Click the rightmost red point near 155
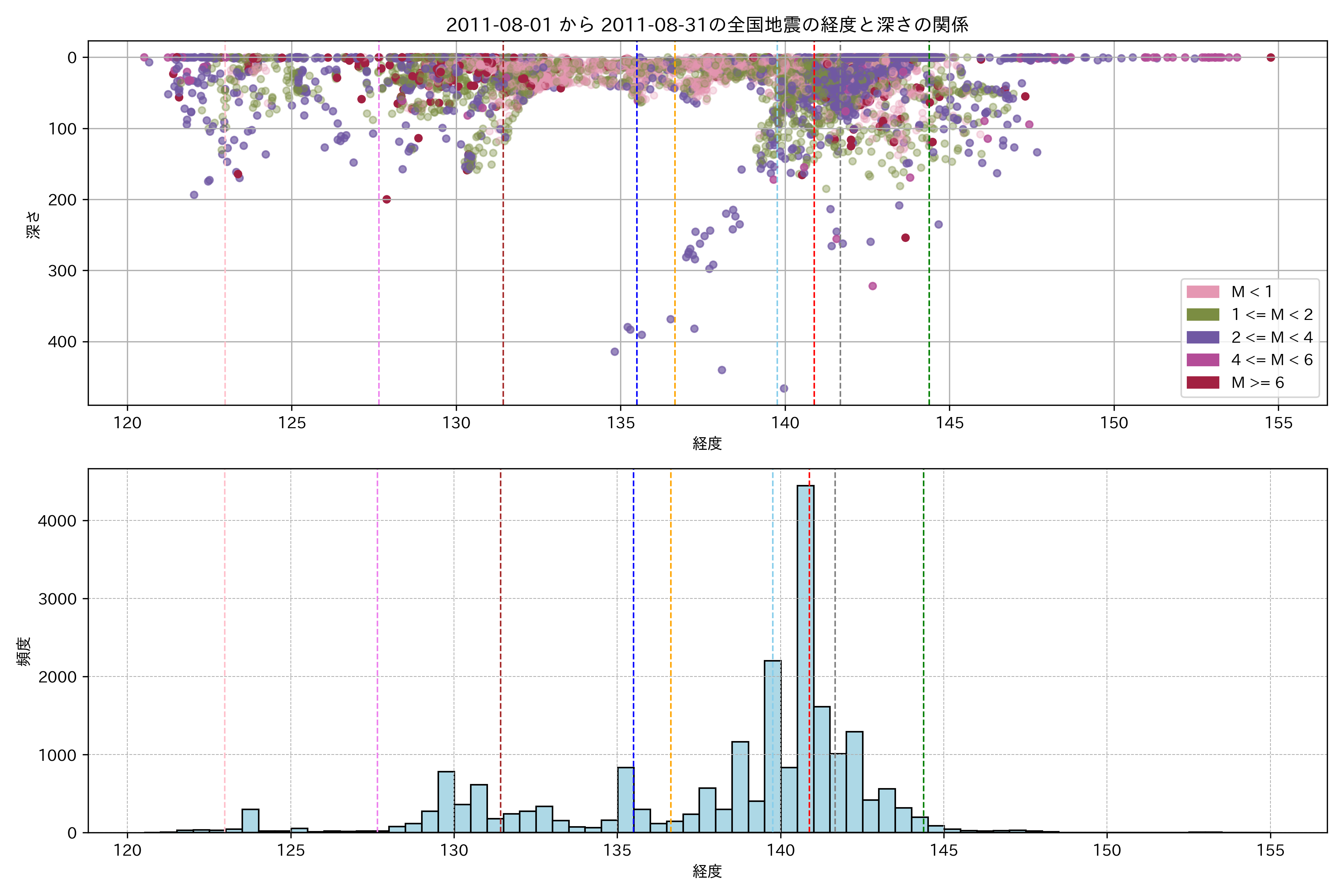The image size is (1344, 896). coord(1271,57)
